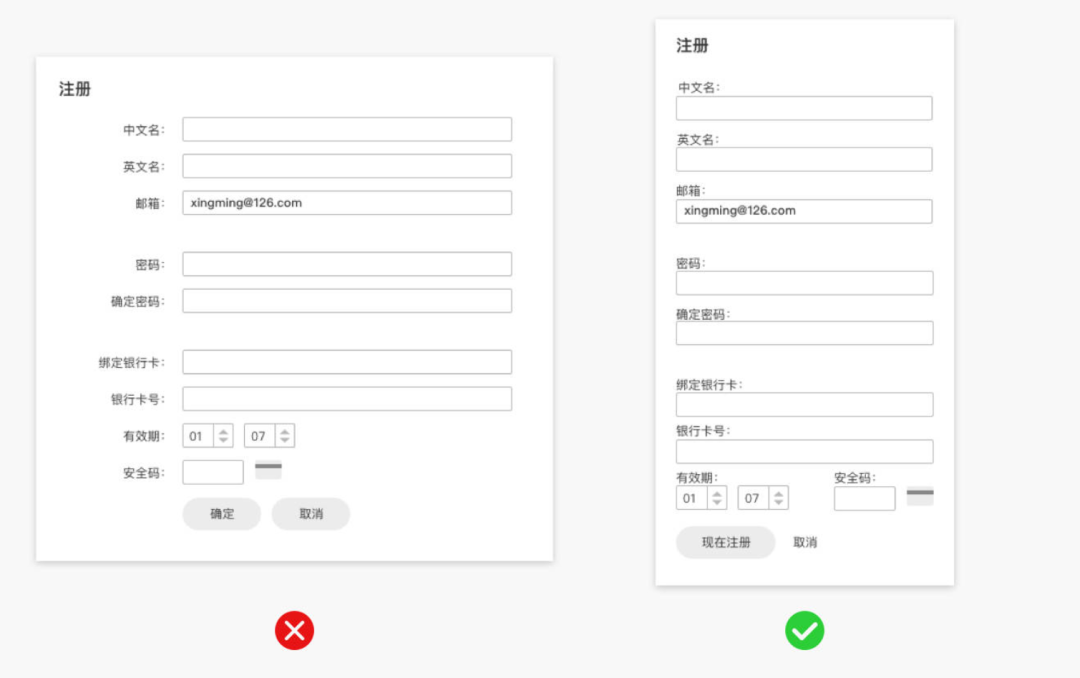Click the red X incorrect-example icon
Viewport: 1080px width, 678px height.
point(294,631)
